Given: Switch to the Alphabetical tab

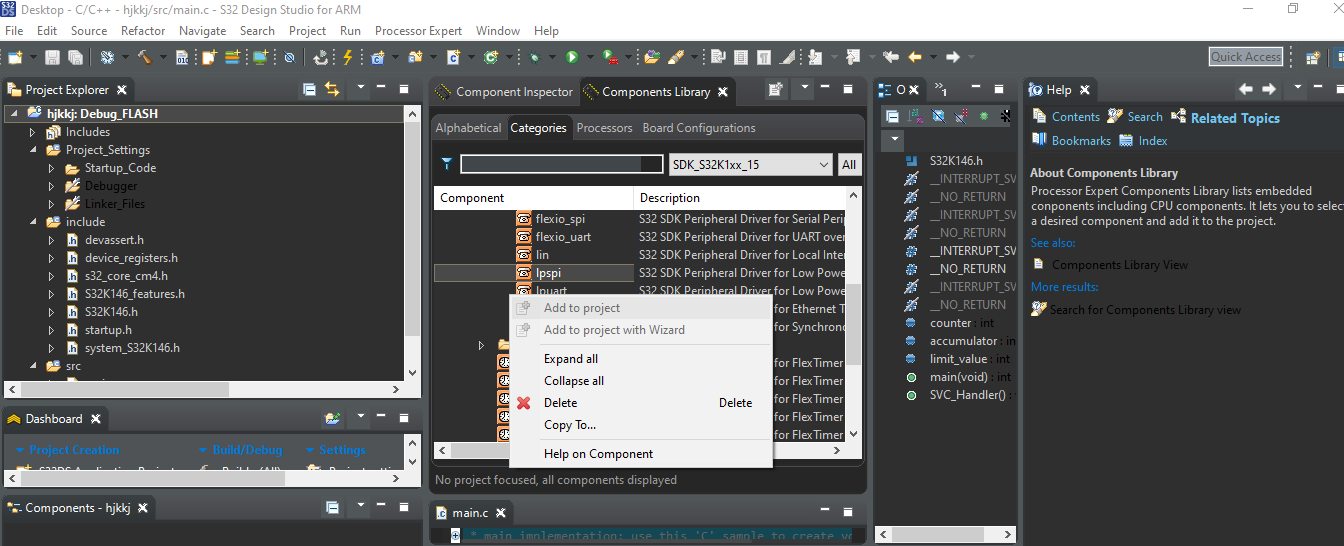Looking at the screenshot, I should tap(468, 128).
